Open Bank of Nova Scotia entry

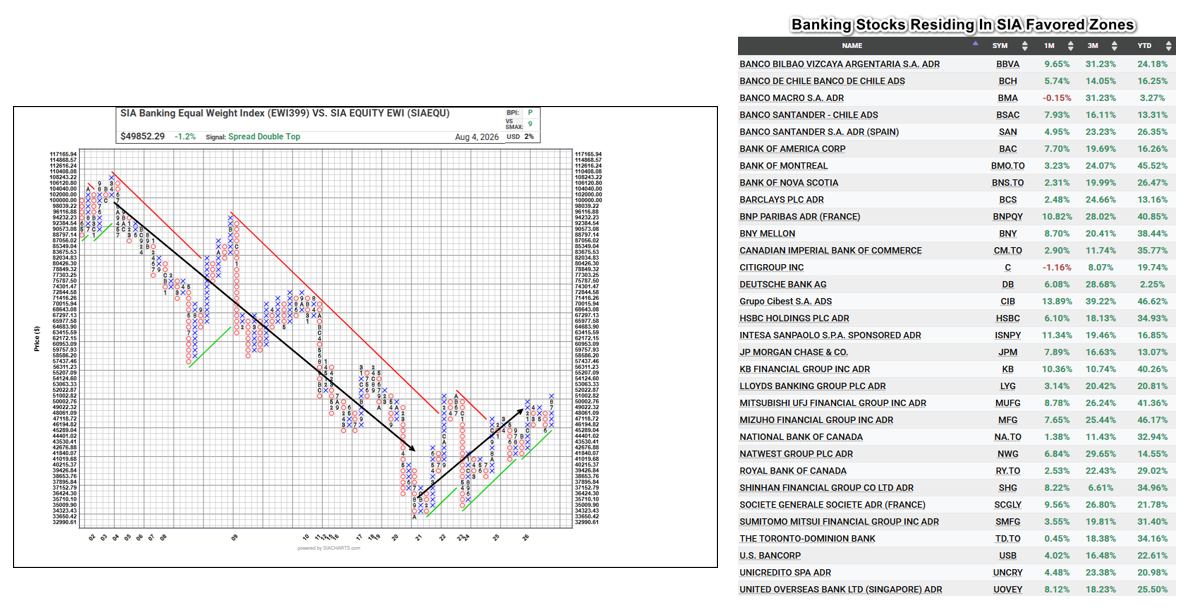(789, 183)
